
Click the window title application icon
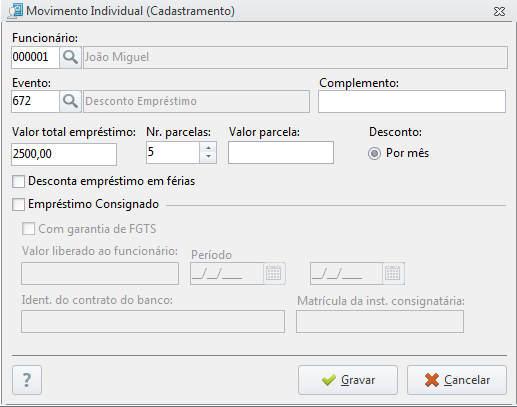click(x=16, y=11)
